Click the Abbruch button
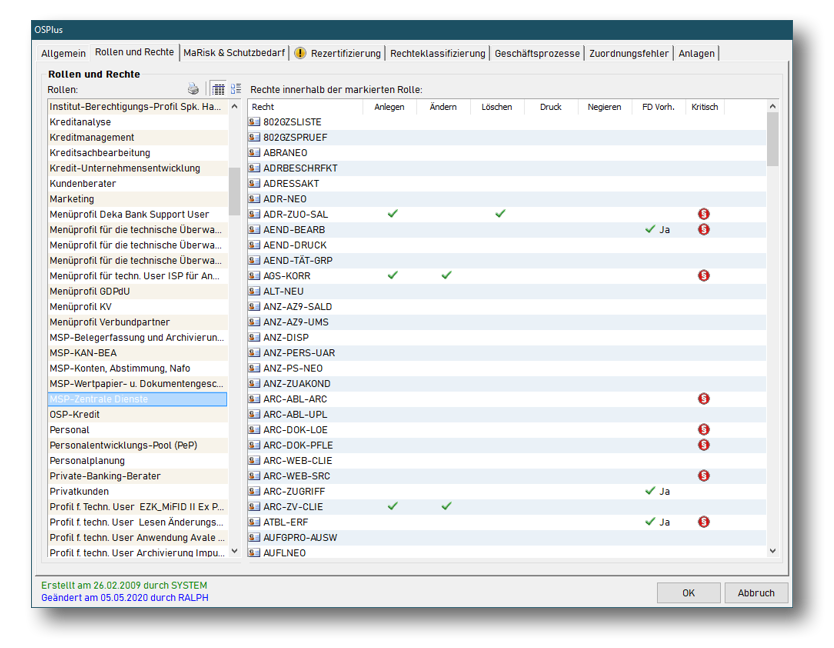This screenshot has width=834, height=648. coord(755,593)
